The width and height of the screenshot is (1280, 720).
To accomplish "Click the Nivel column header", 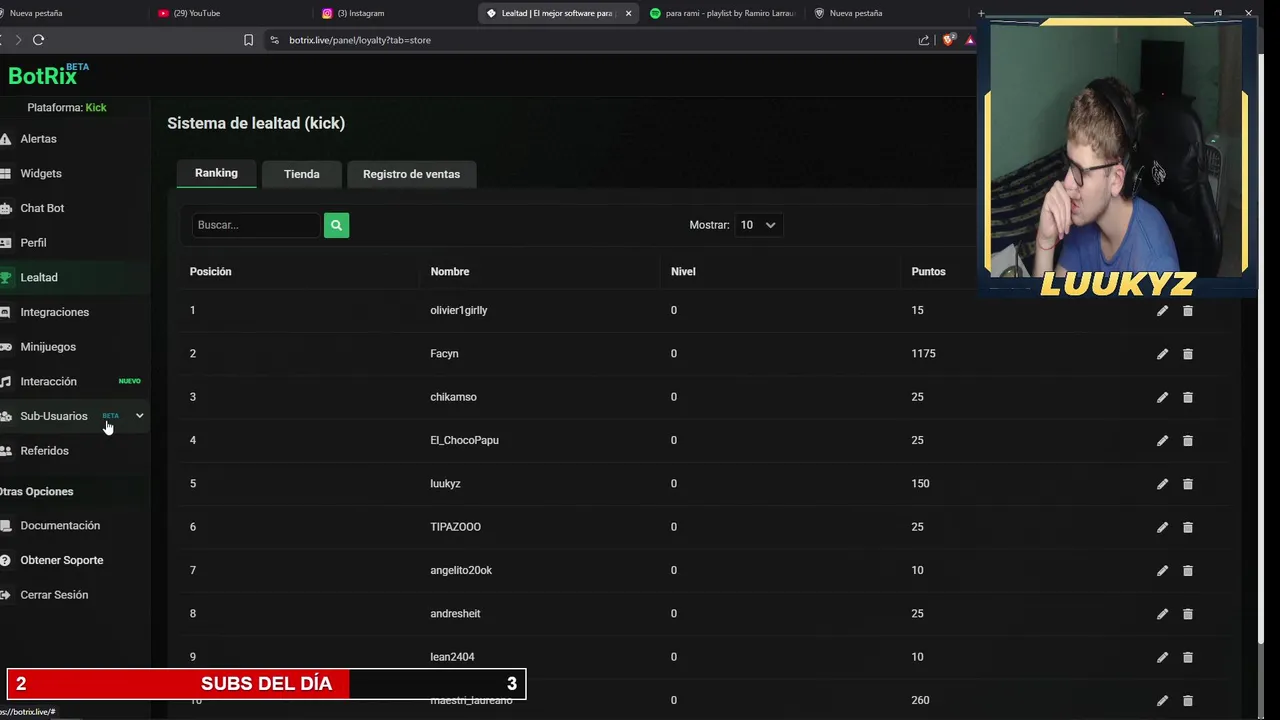I will [x=683, y=272].
